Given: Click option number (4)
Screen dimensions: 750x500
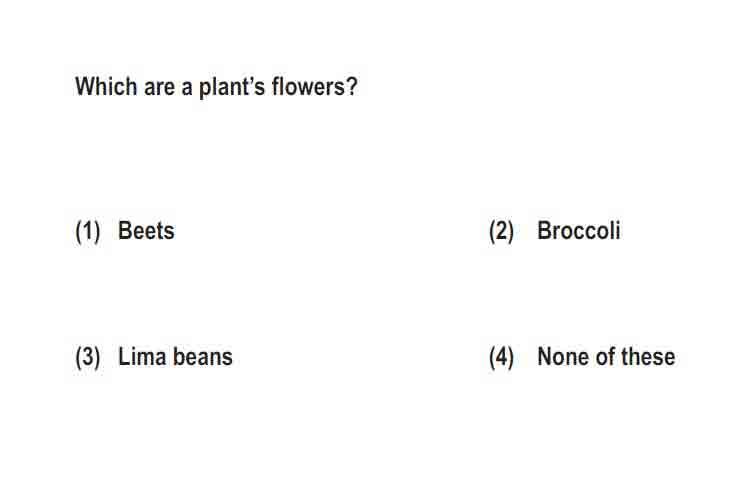Looking at the screenshot, I should point(501,358).
